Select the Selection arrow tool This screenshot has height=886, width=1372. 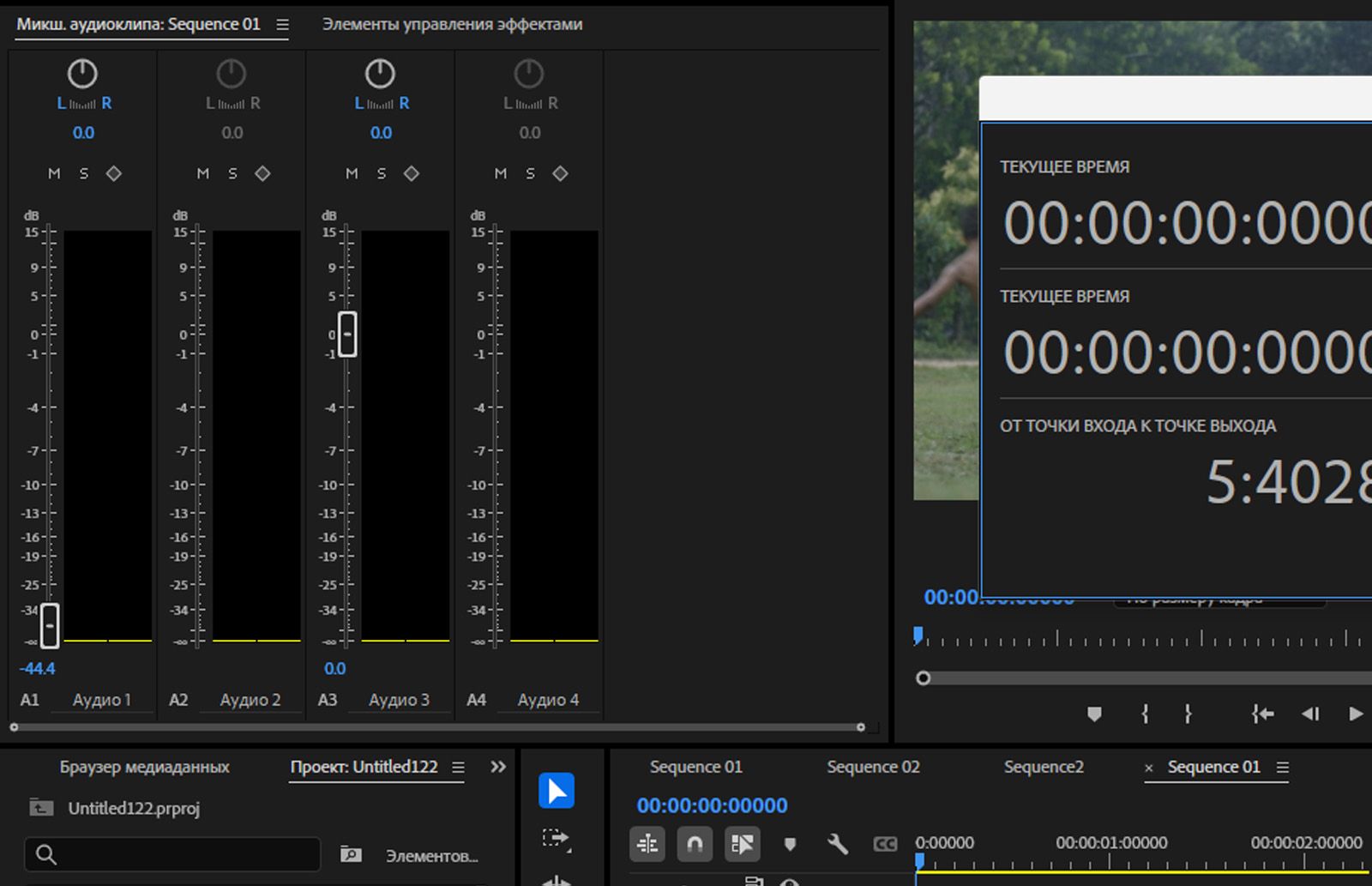[557, 791]
